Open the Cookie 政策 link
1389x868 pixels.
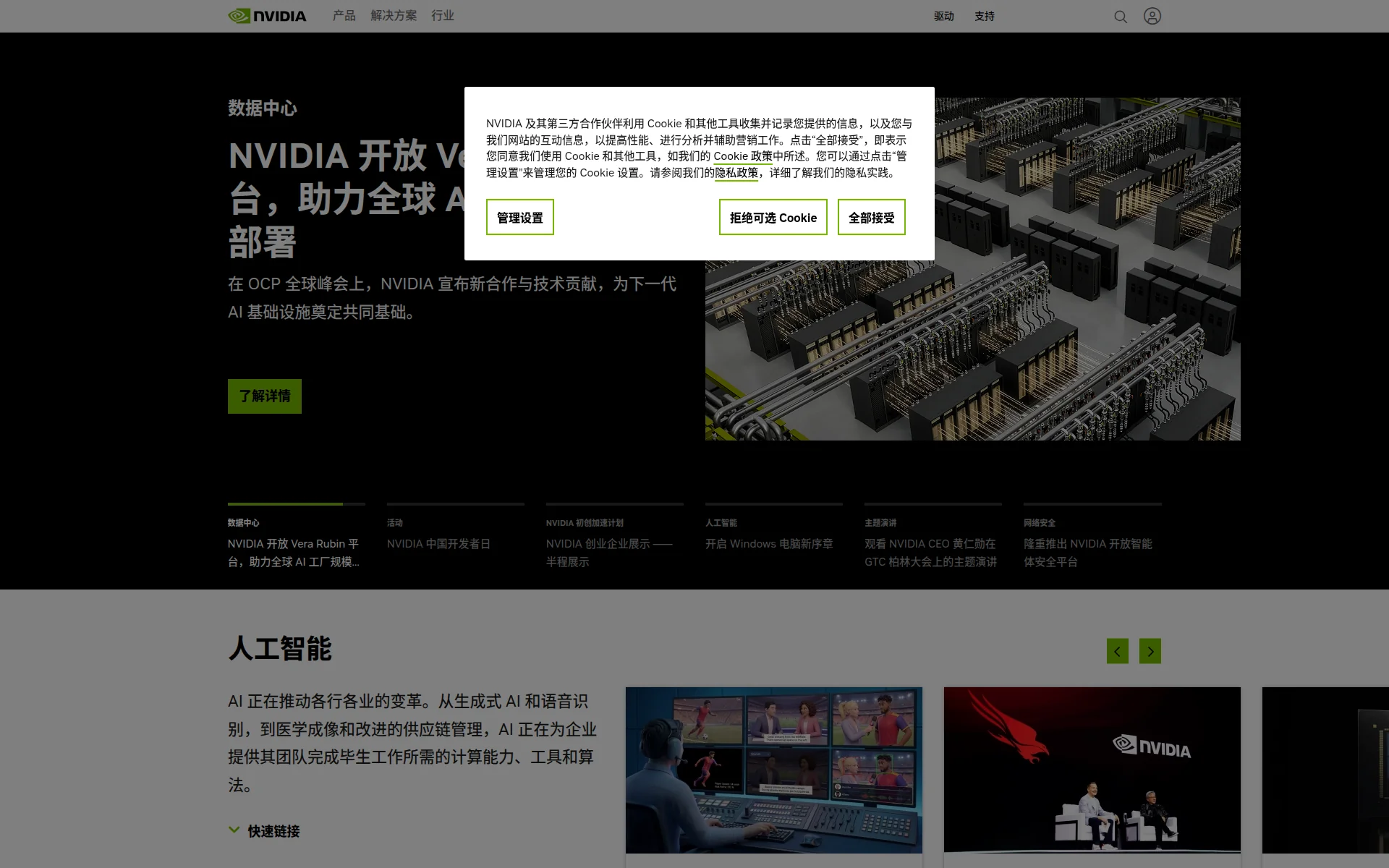pyautogui.click(x=743, y=156)
